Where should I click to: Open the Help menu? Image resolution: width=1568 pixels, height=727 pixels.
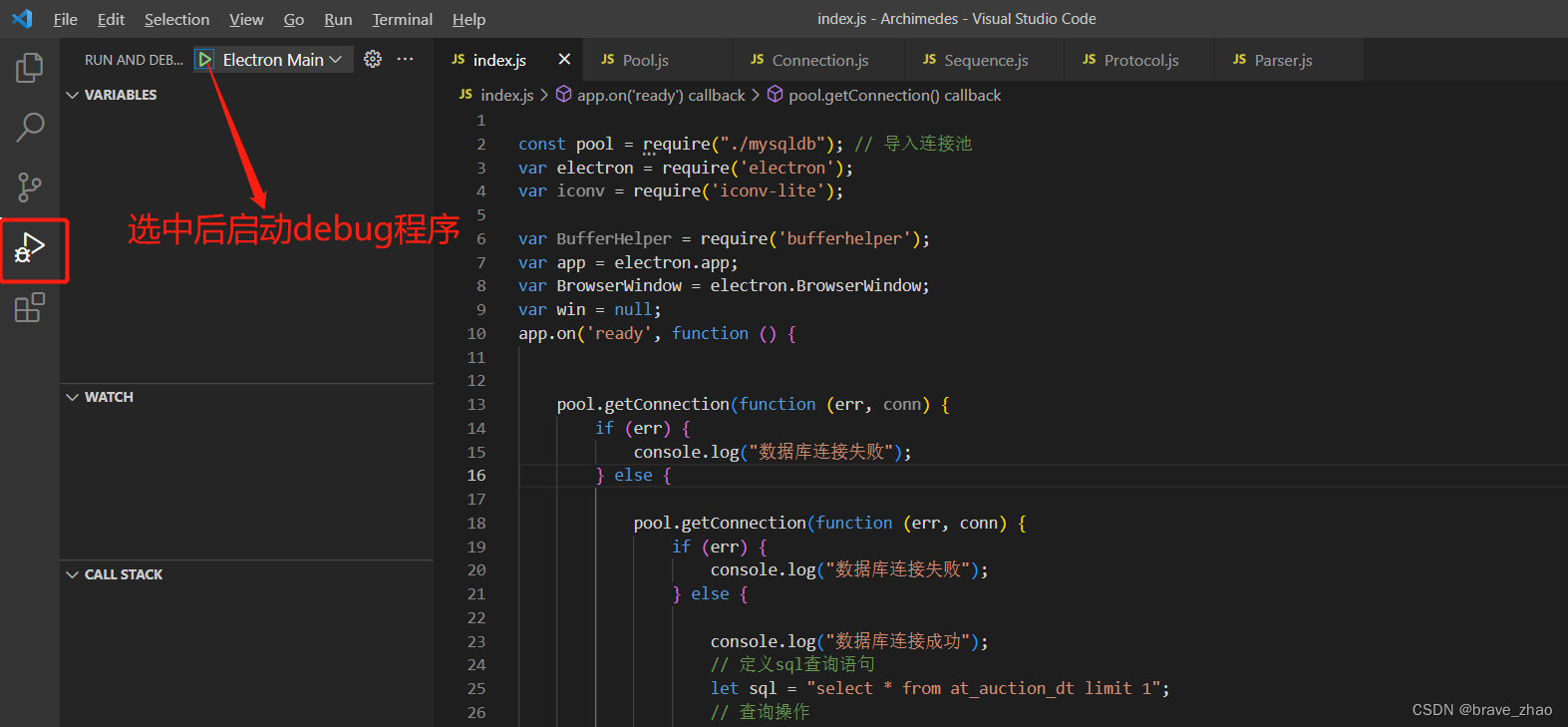[469, 19]
